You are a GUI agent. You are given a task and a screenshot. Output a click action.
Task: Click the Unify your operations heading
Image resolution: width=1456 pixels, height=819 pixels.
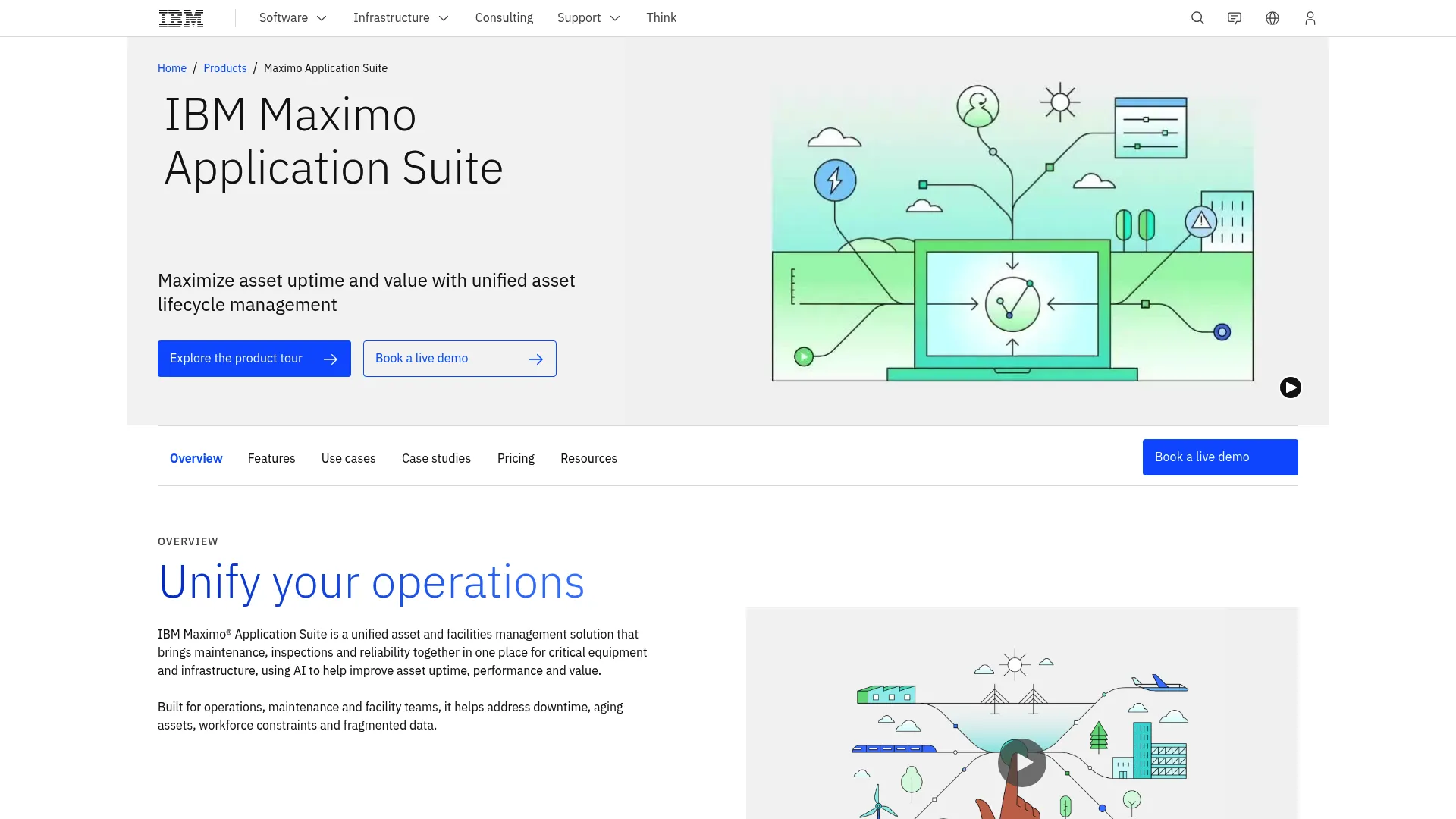coord(371,582)
